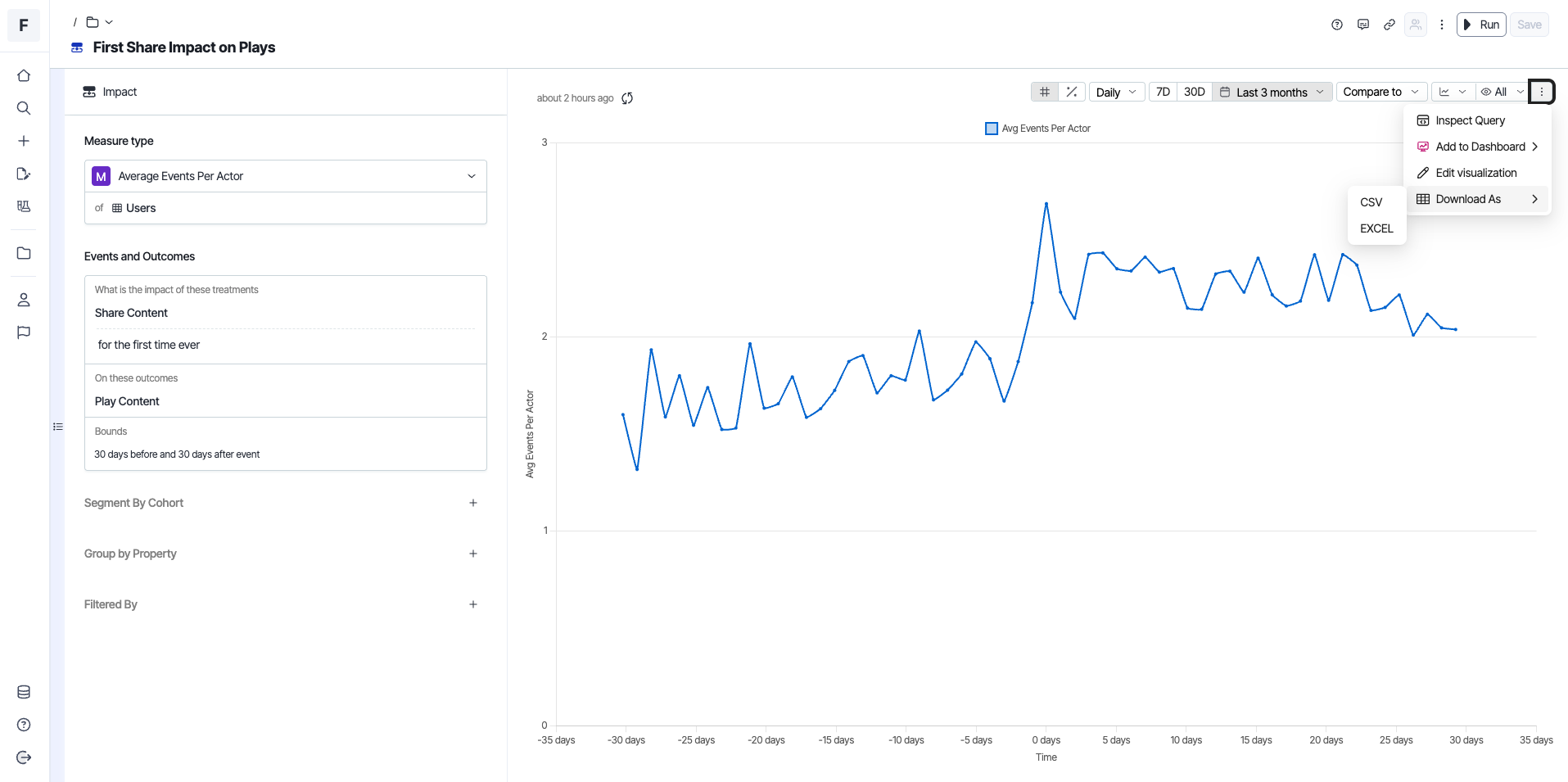This screenshot has width=1568, height=782.
Task: Open the data sources database icon
Action: [24, 692]
